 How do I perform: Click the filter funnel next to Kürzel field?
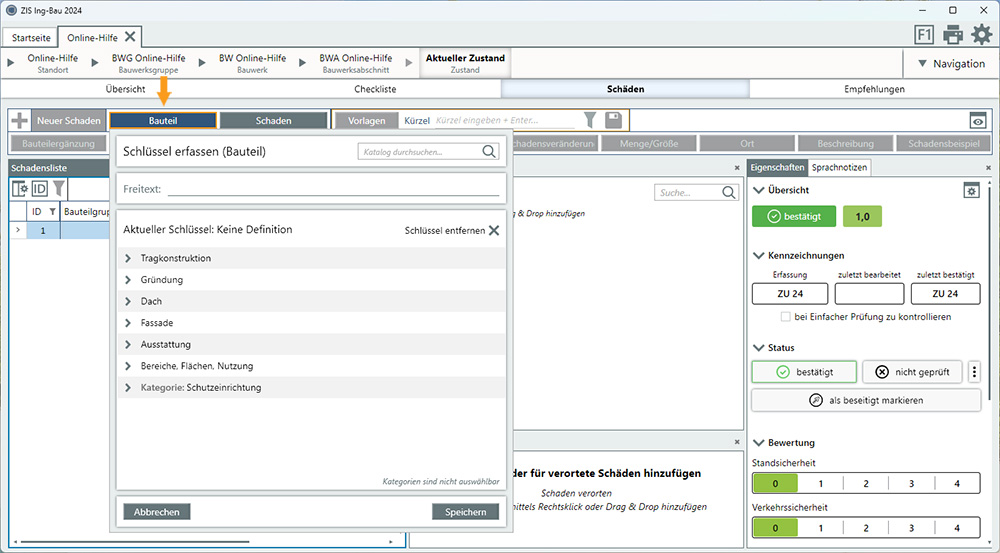tap(590, 120)
